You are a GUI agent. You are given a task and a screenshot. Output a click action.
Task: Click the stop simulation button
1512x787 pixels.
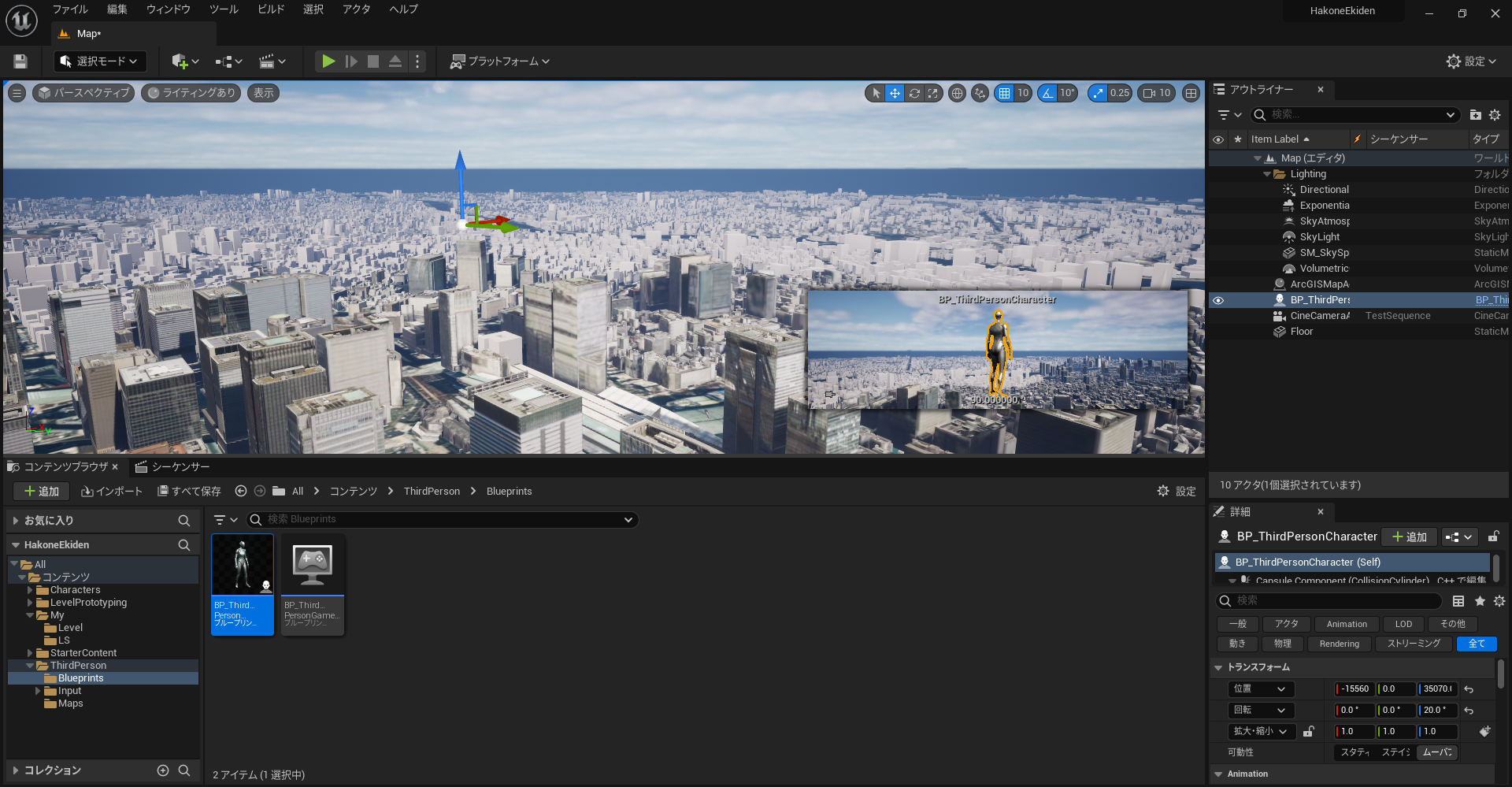click(x=373, y=61)
